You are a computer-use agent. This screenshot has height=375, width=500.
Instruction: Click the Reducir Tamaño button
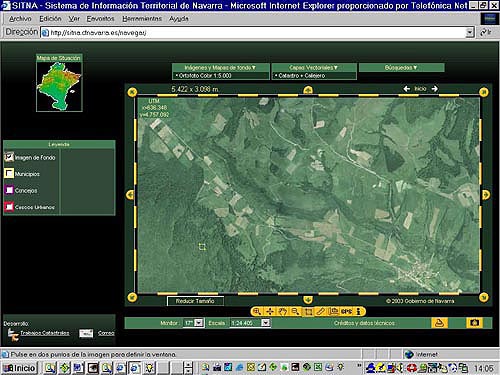(x=195, y=301)
